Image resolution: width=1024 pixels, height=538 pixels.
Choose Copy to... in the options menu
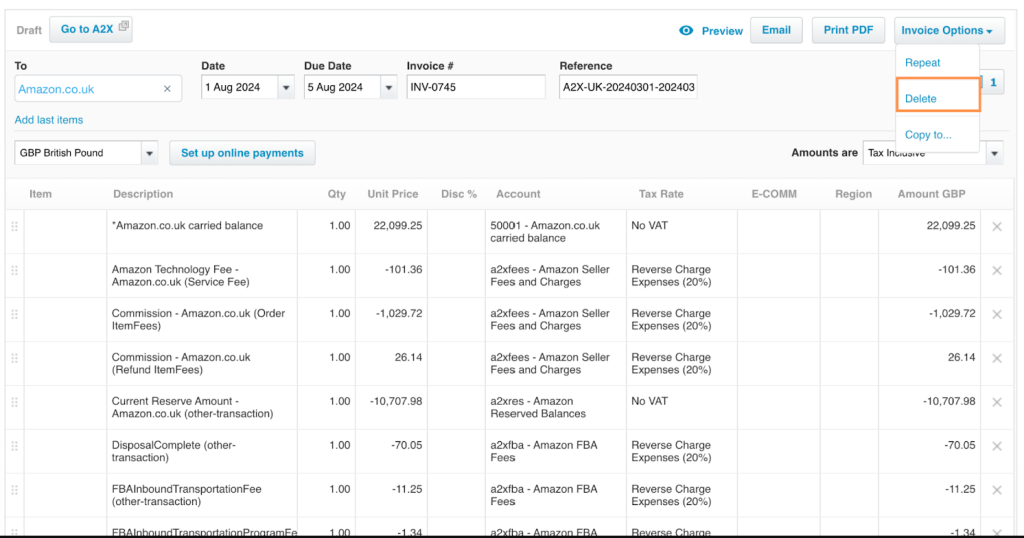point(928,135)
